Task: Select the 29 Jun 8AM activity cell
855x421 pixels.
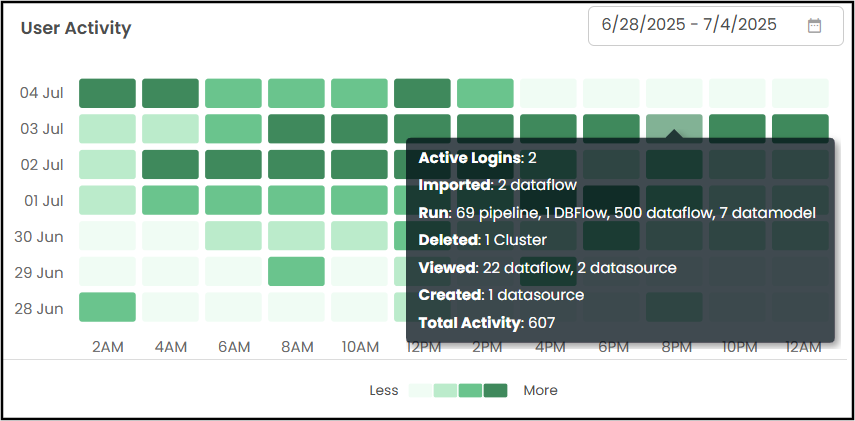Action: [x=296, y=271]
